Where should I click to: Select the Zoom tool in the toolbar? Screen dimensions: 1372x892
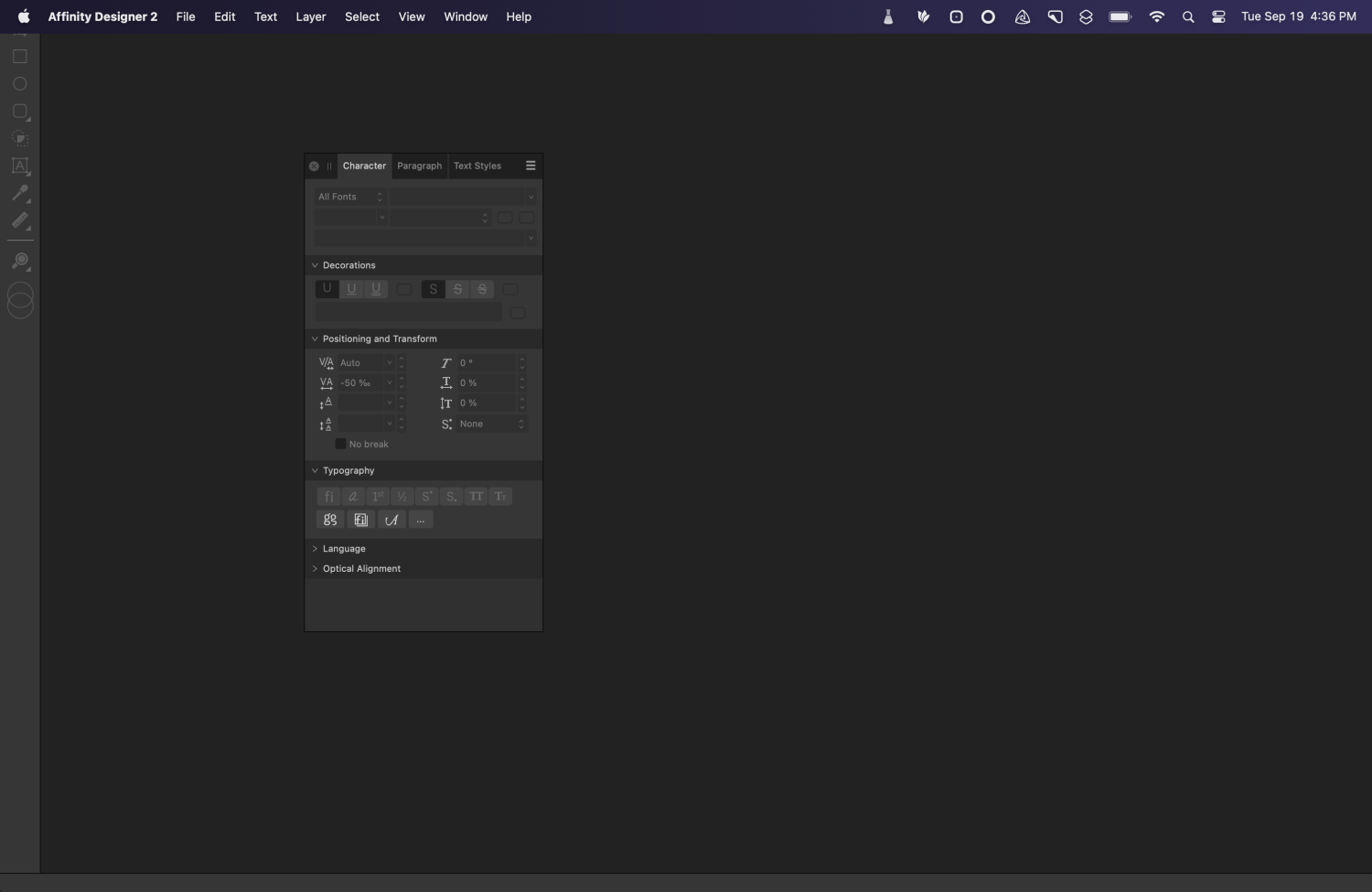coord(19,261)
